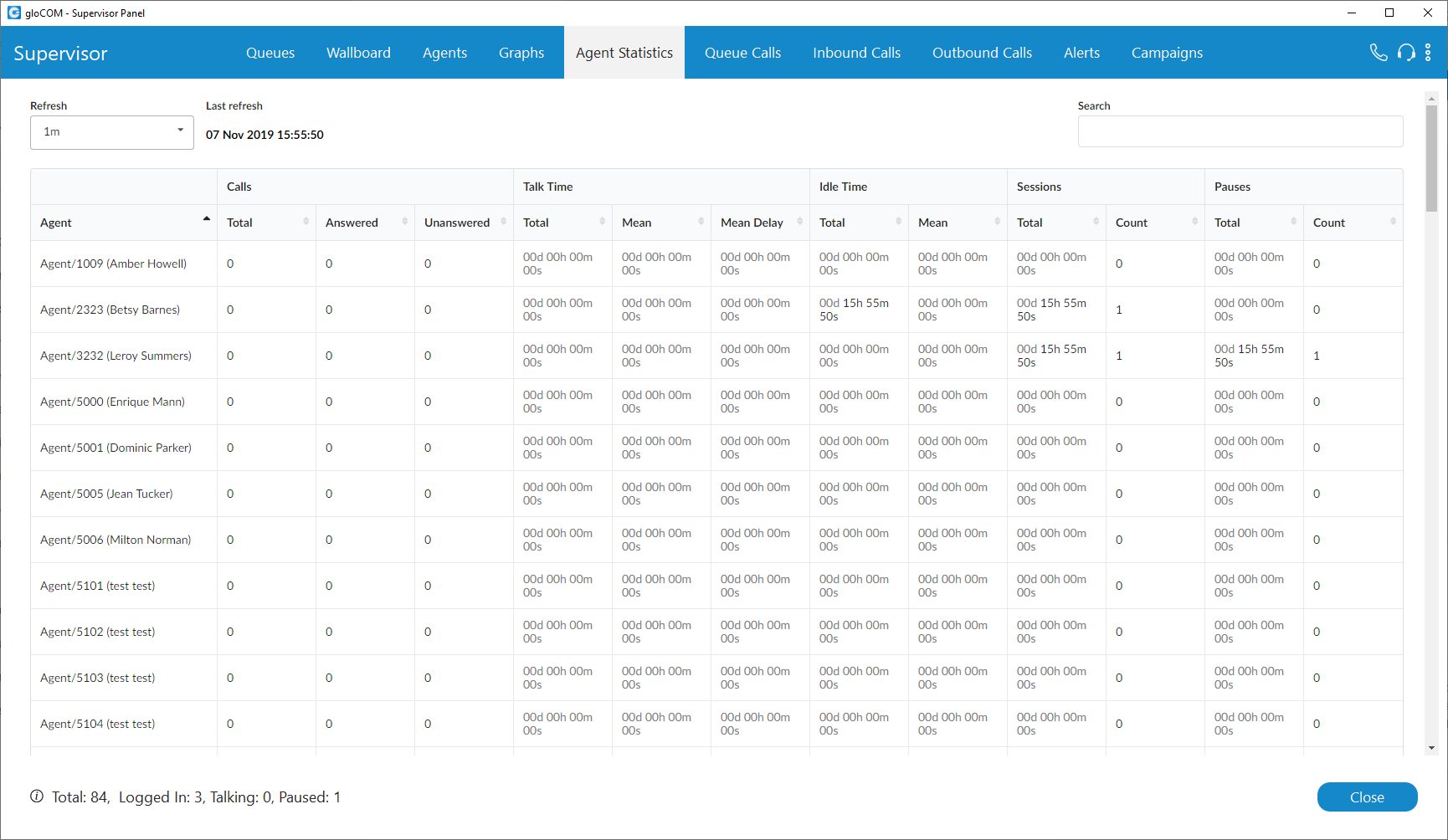Switch to the Wallboard tab
1448x840 pixels.
pos(358,53)
